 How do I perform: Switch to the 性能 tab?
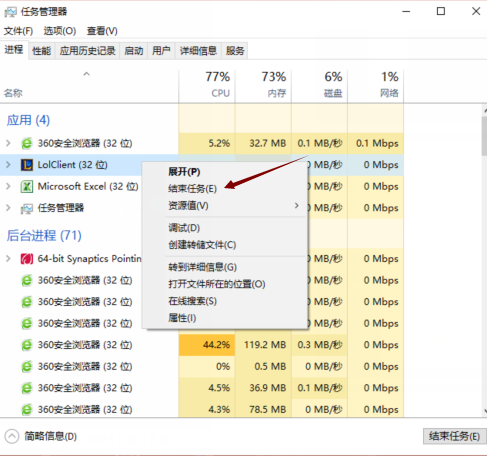(x=42, y=51)
